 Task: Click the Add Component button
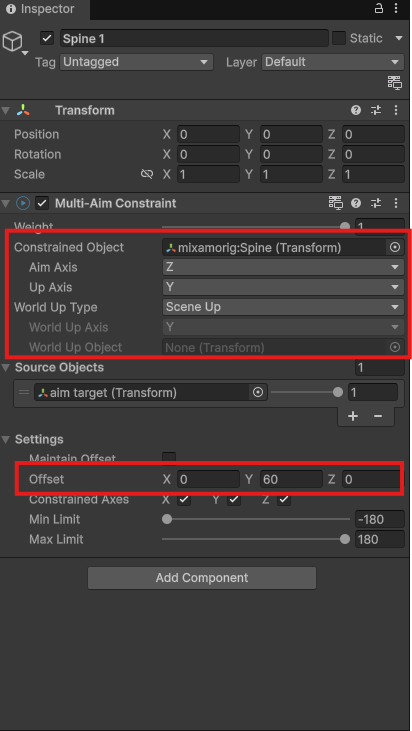pos(202,578)
